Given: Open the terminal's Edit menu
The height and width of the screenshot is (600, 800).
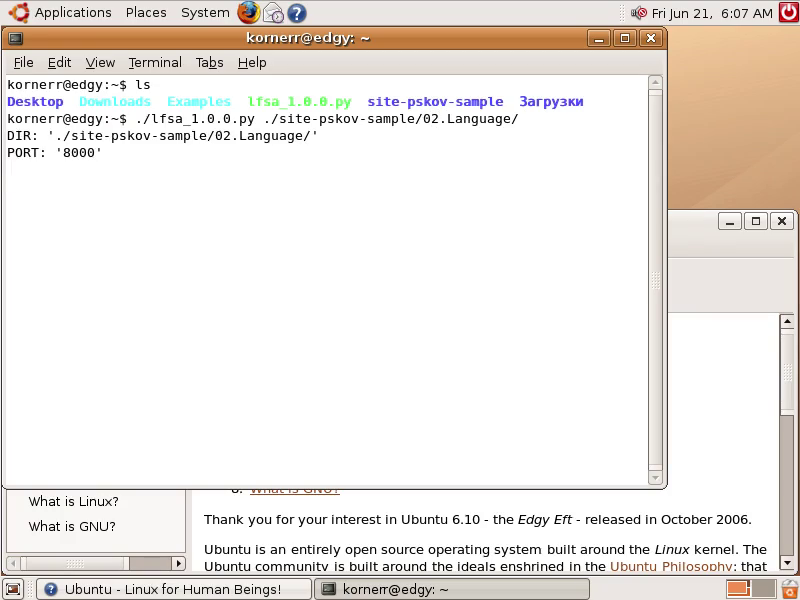Looking at the screenshot, I should click(59, 62).
